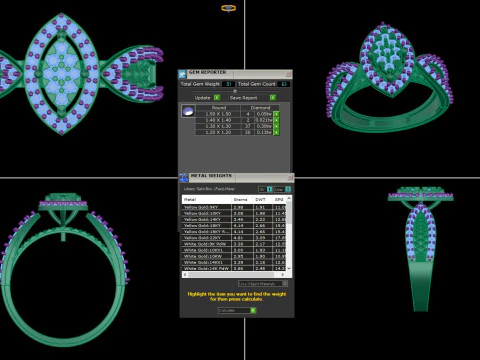Click the ring model in the side view
This screenshot has height=360, width=480.
421,250
